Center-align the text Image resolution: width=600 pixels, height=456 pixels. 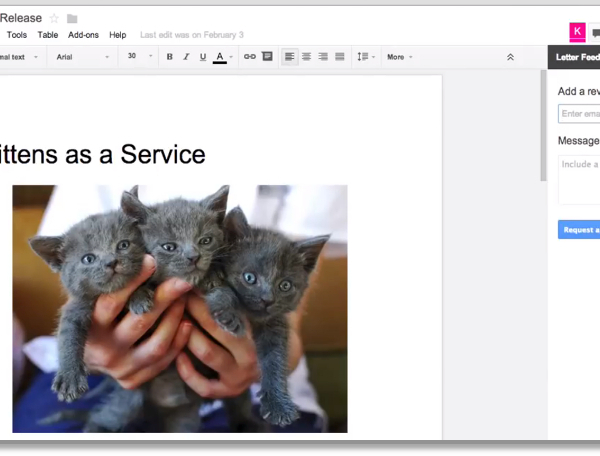coord(306,57)
